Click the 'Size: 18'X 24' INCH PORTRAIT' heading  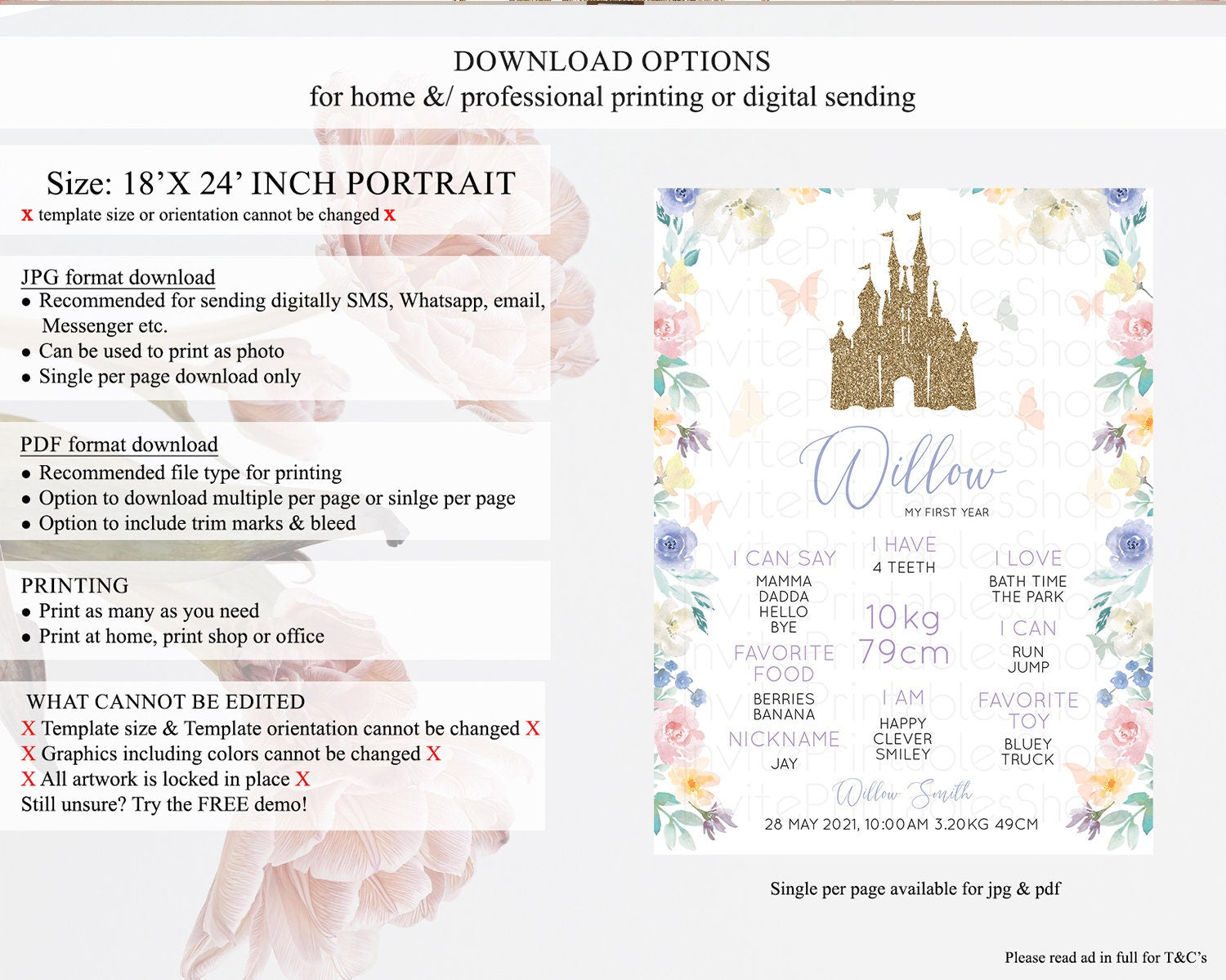point(280,183)
